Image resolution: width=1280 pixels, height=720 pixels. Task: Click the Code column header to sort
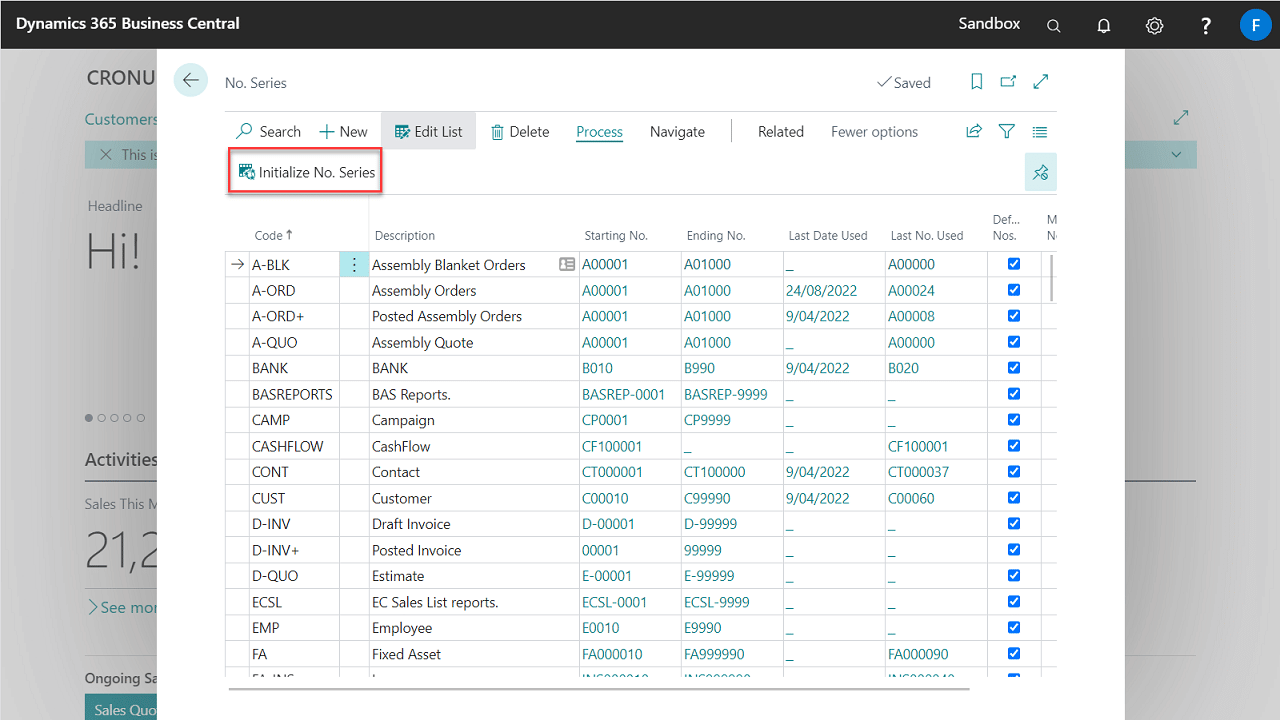(x=269, y=236)
